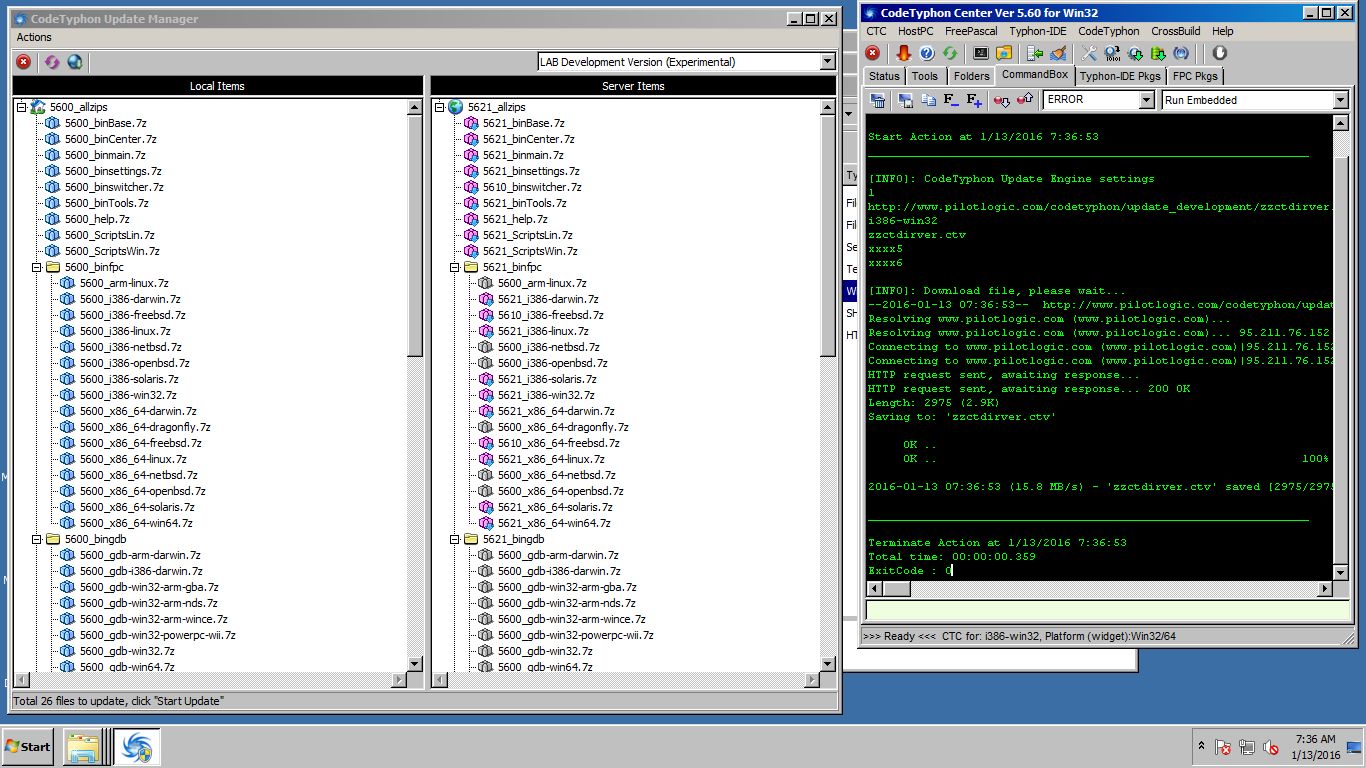
Task: Open file explorer from taskbar
Action: (84, 747)
